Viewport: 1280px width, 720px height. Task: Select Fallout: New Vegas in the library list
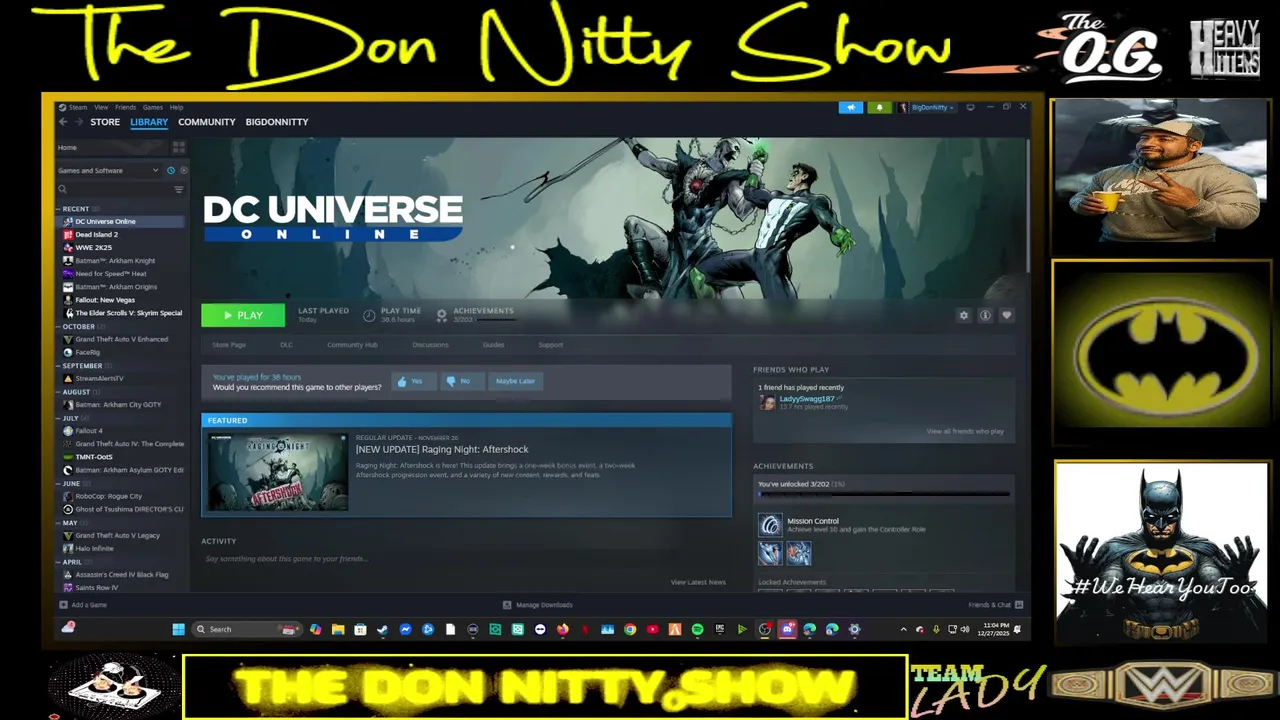pyautogui.click(x=120, y=299)
